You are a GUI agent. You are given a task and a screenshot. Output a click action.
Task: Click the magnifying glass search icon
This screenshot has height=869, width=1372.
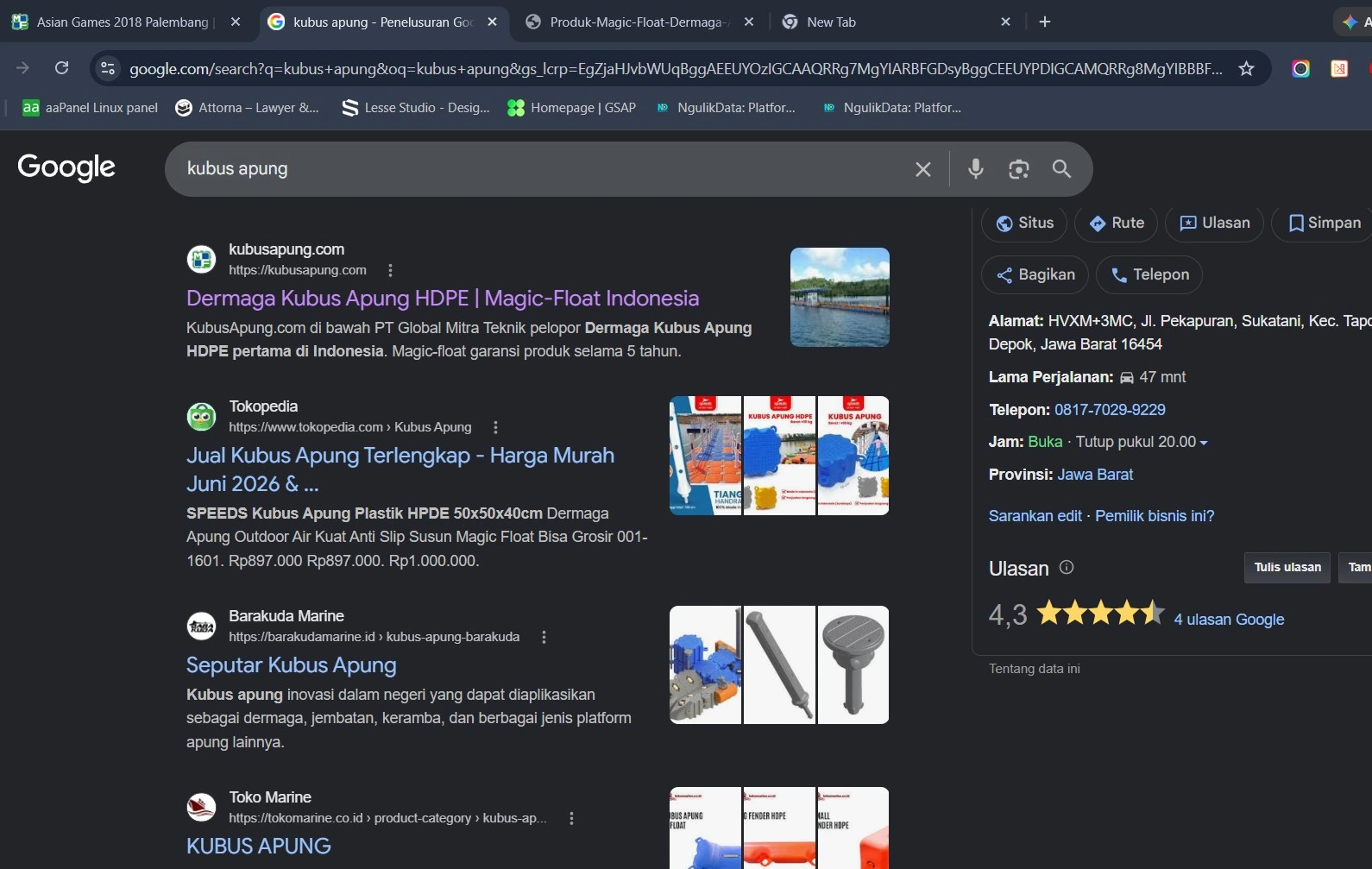(x=1061, y=169)
